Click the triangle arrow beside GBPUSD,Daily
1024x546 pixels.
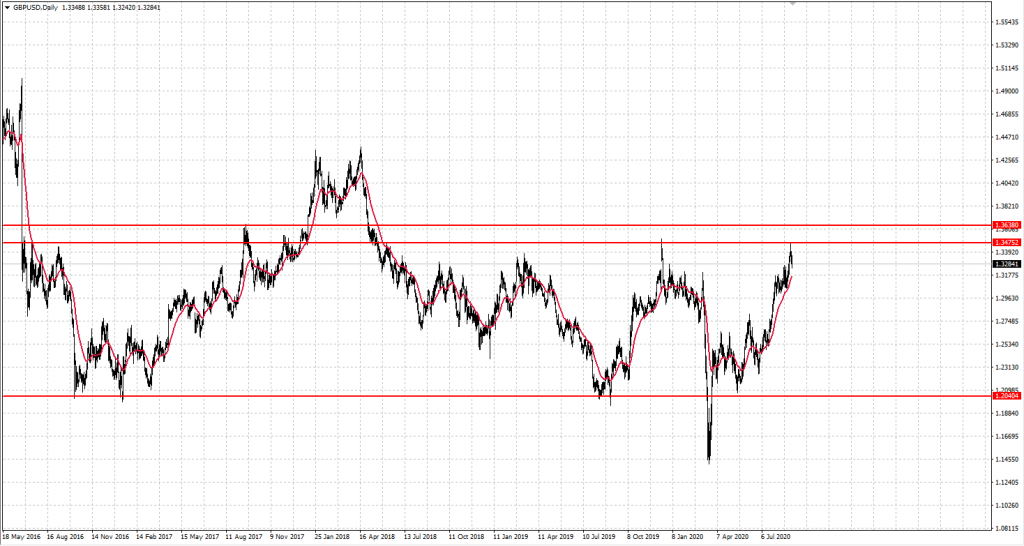(x=6, y=6)
